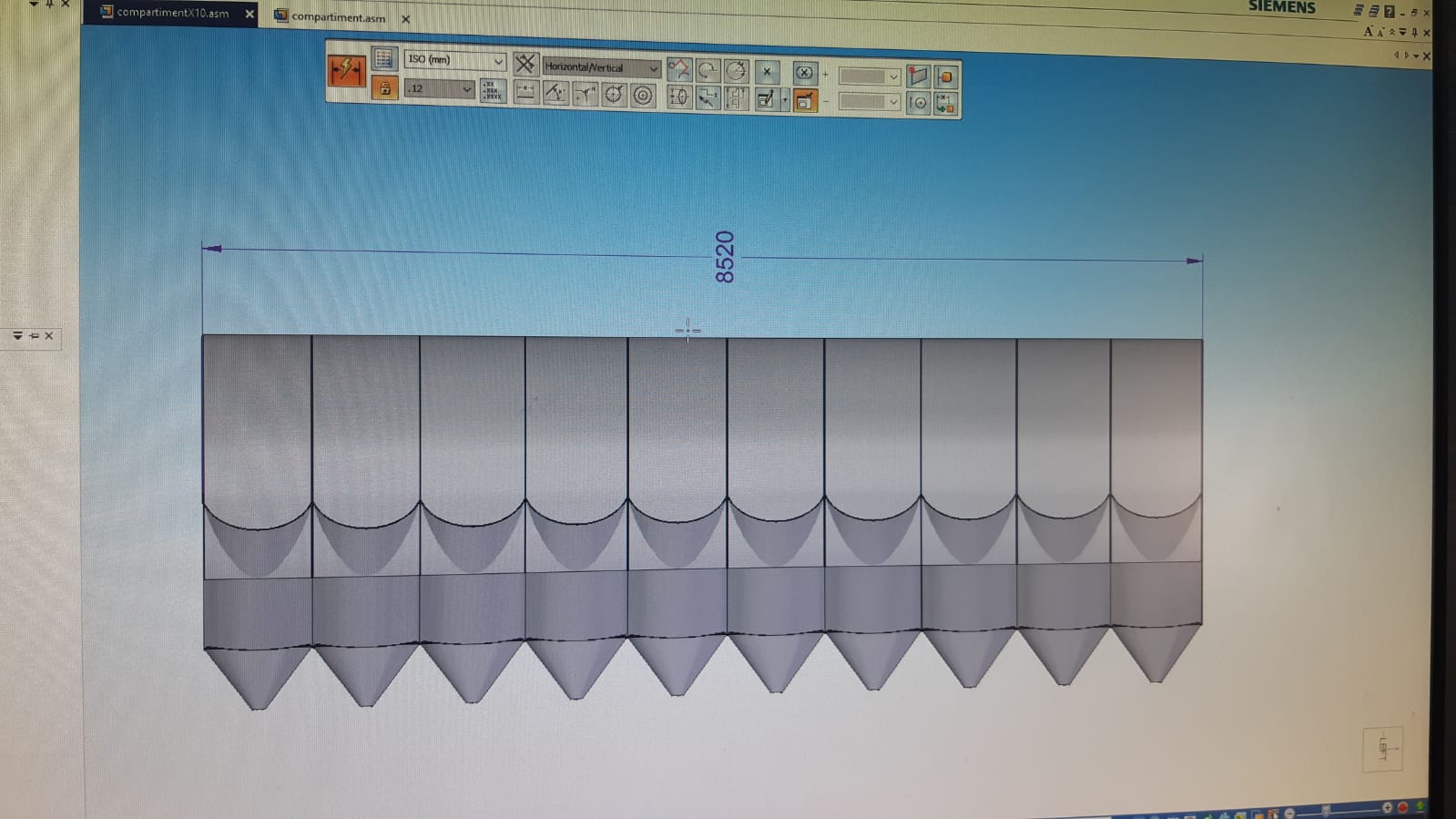Click the arc rotation arrow icon
The height and width of the screenshot is (819, 1456).
point(708,70)
